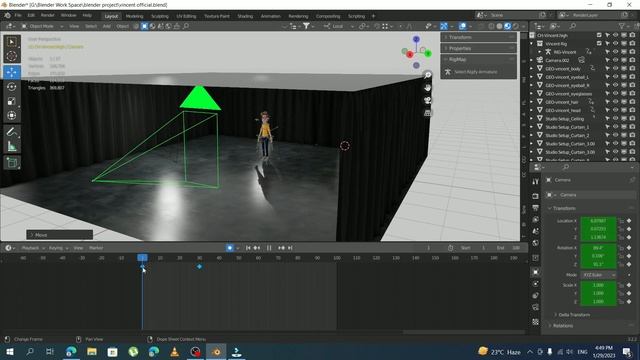Open the Render properties tab
The height and width of the screenshot is (360, 640).
536,196
